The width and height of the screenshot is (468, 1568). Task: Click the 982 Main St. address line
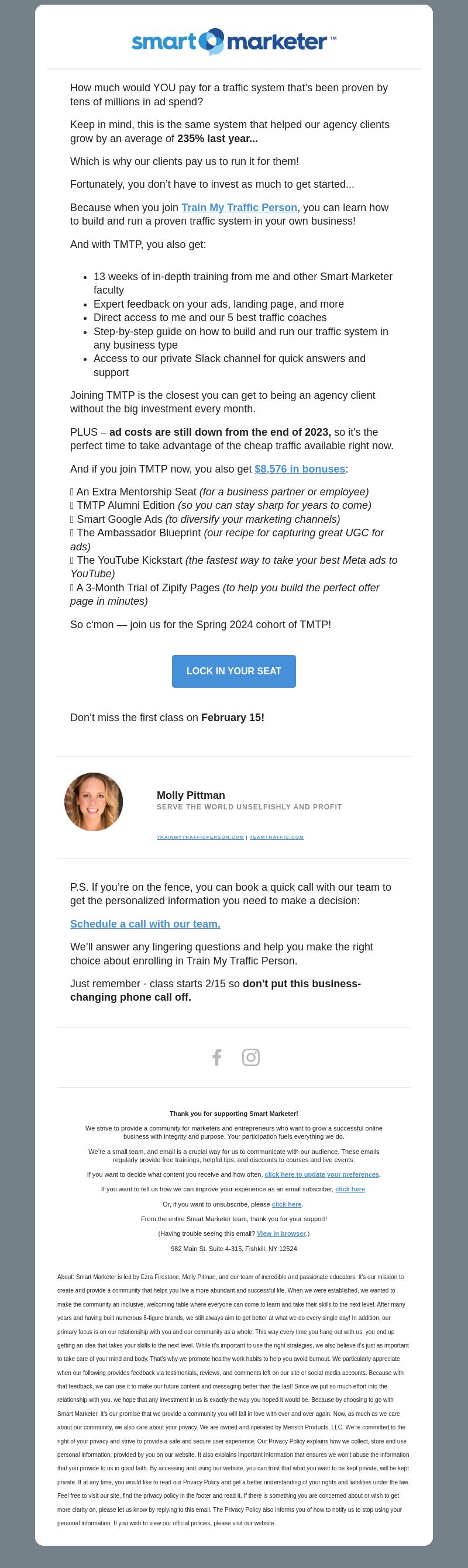233,1249
